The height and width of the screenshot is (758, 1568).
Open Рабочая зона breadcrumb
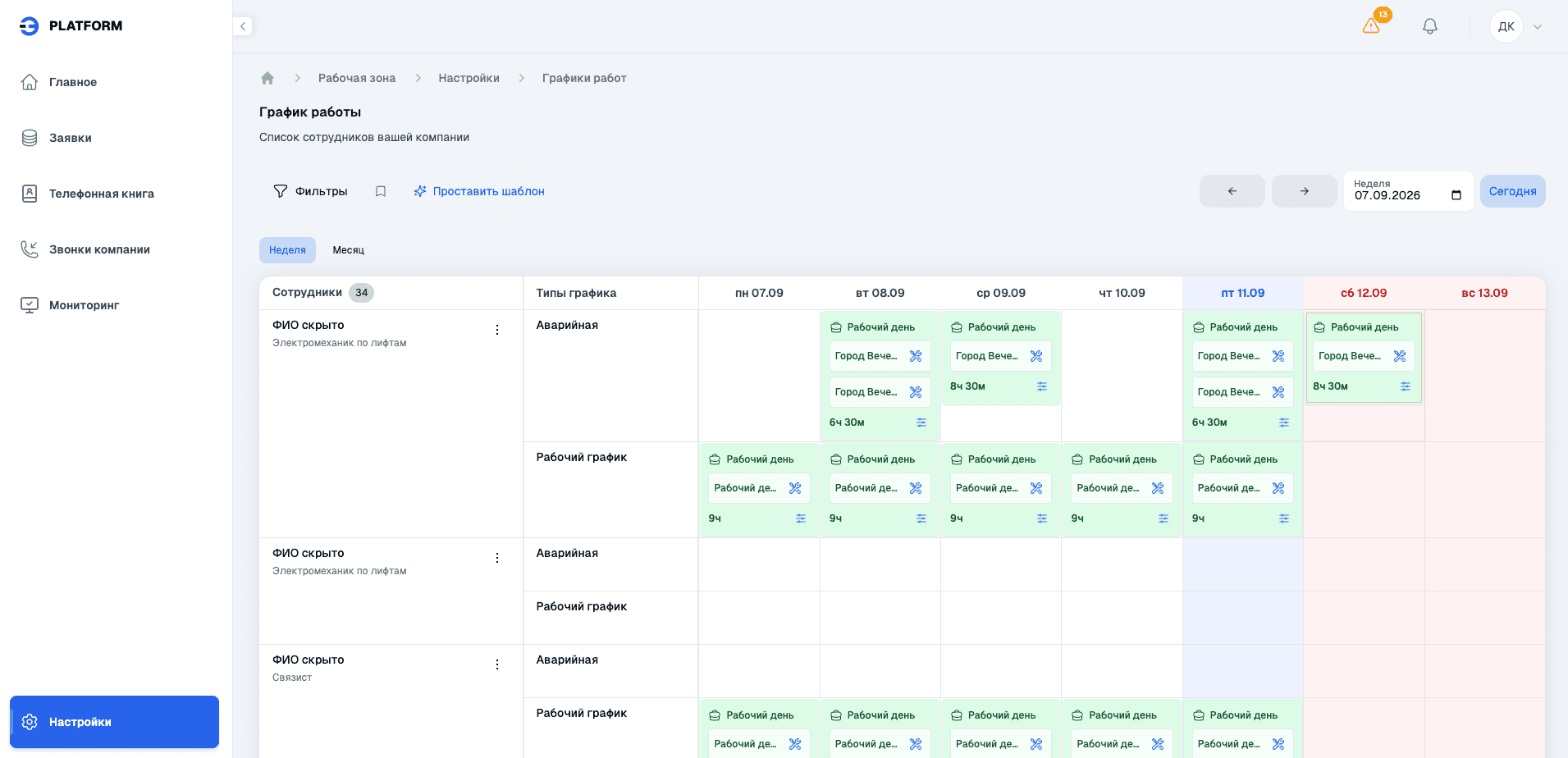click(x=357, y=78)
